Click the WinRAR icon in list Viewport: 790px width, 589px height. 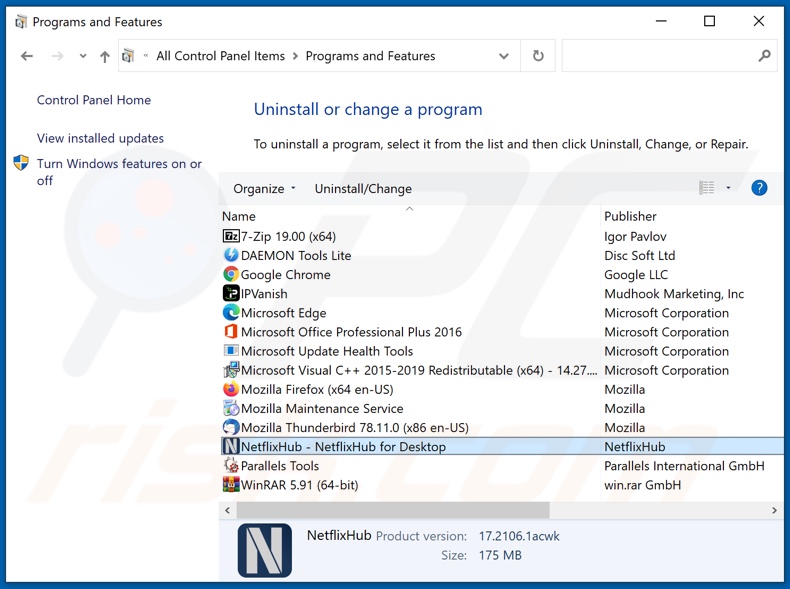tap(231, 485)
